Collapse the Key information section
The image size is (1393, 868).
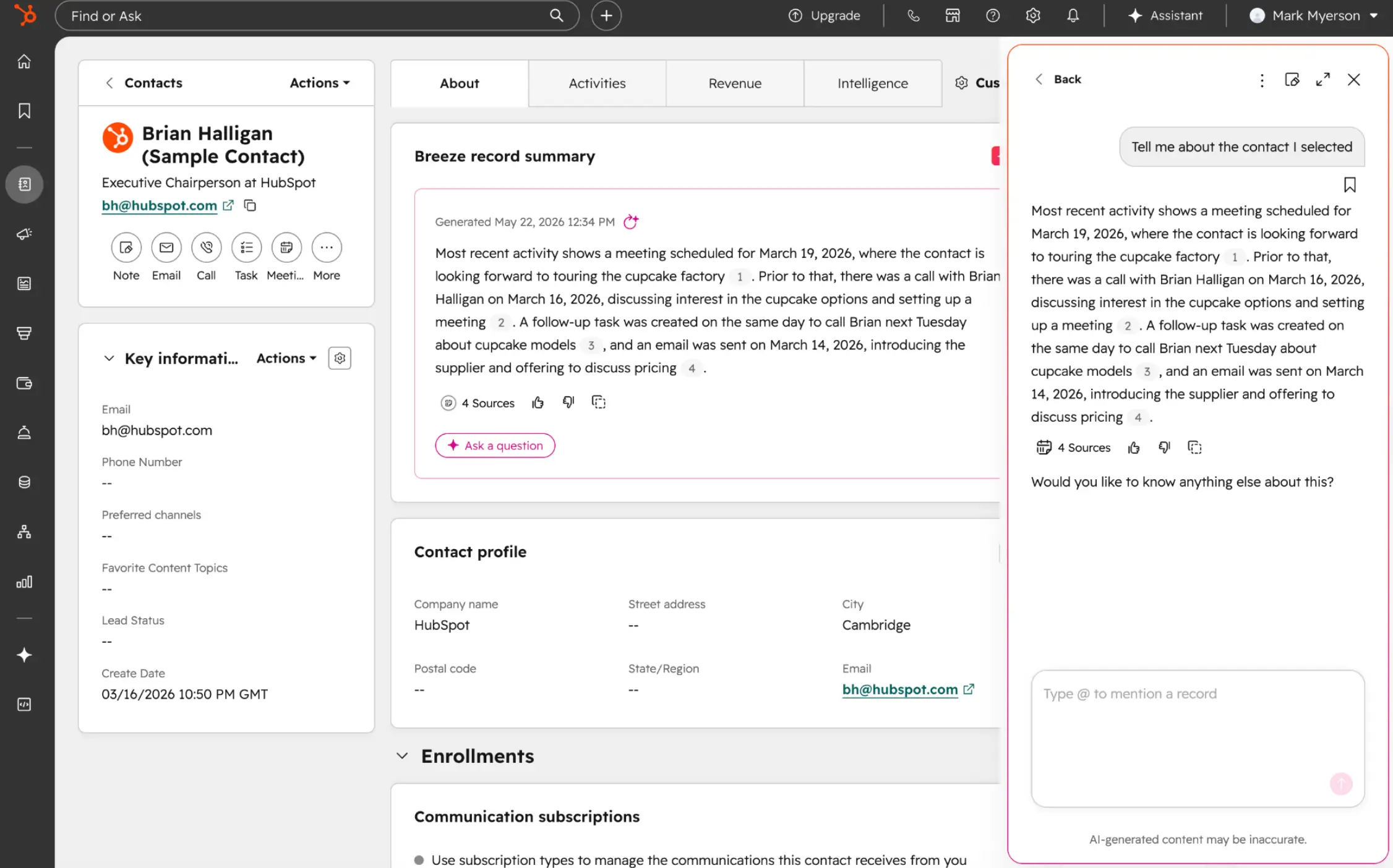[109, 359]
